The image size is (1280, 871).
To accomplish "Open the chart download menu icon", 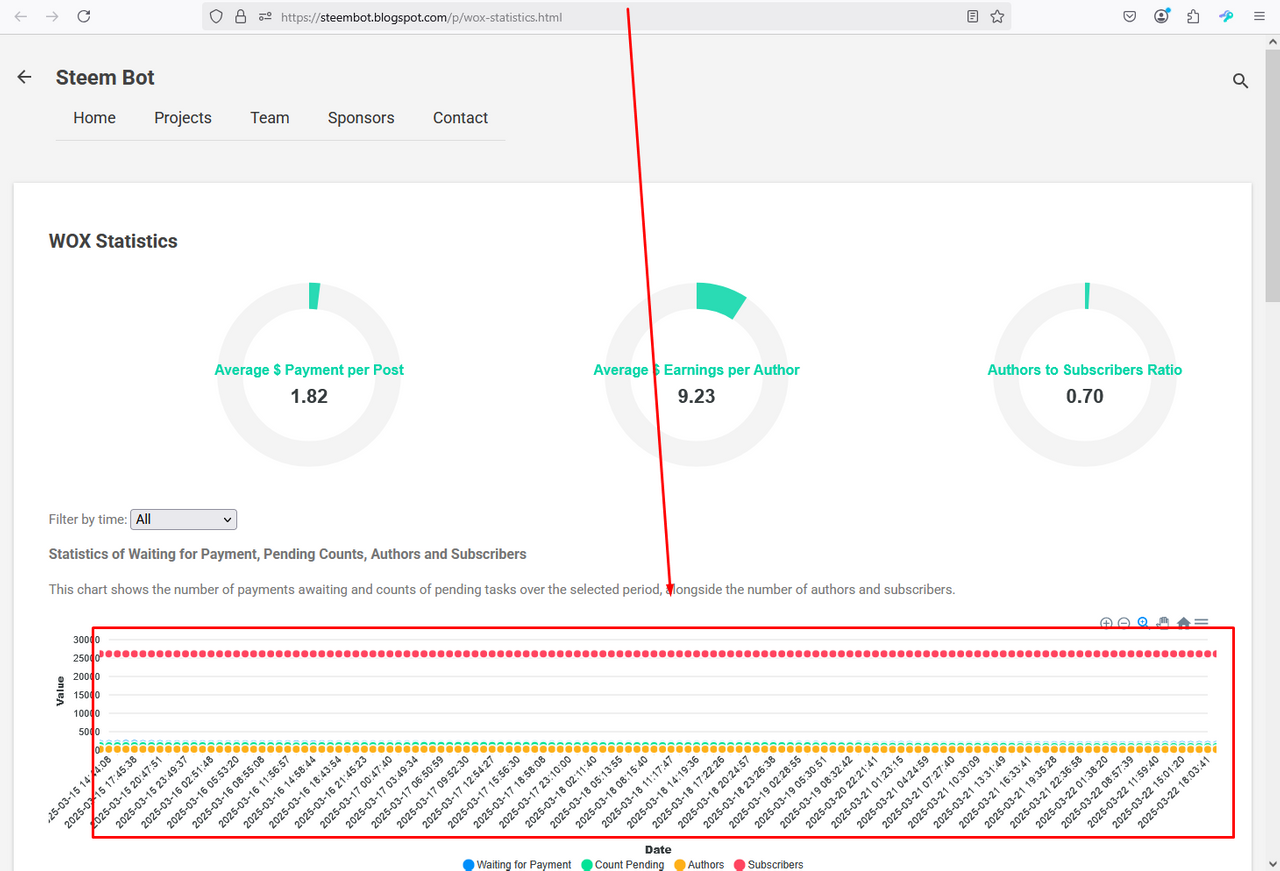I will tap(1202, 622).
